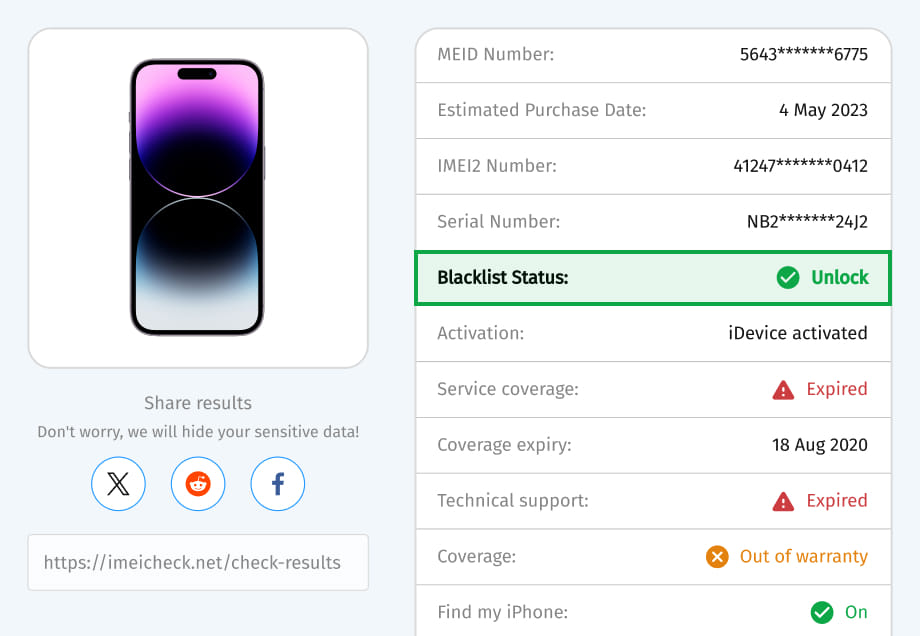Image resolution: width=920 pixels, height=636 pixels.
Task: Click the orange out-of-warranty icon
Action: point(717,556)
